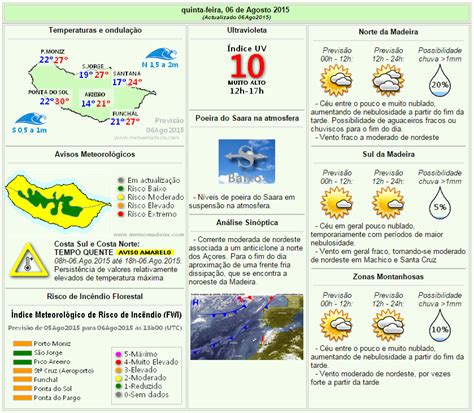The width and height of the screenshot is (474, 413).
Task: Open the synoptic satellite analysis image
Action: pos(247,327)
